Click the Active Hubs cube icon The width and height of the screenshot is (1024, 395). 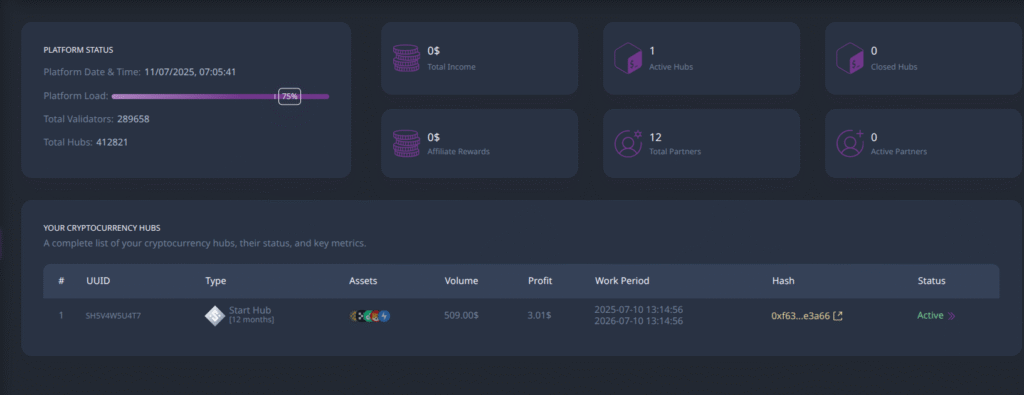coord(628,58)
